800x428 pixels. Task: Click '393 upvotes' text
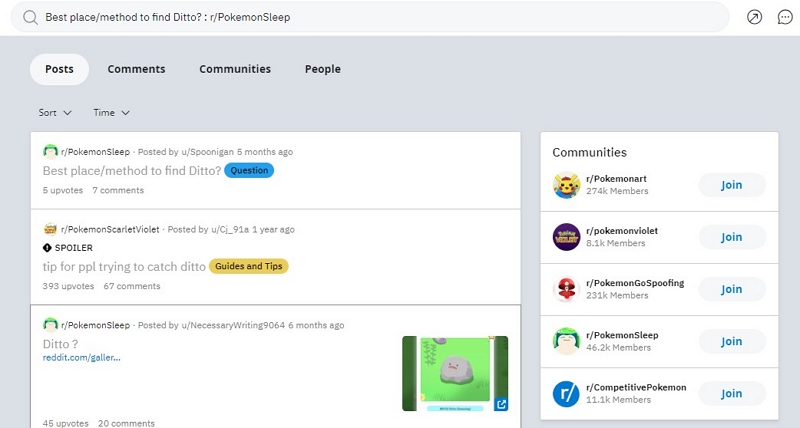[x=68, y=286]
